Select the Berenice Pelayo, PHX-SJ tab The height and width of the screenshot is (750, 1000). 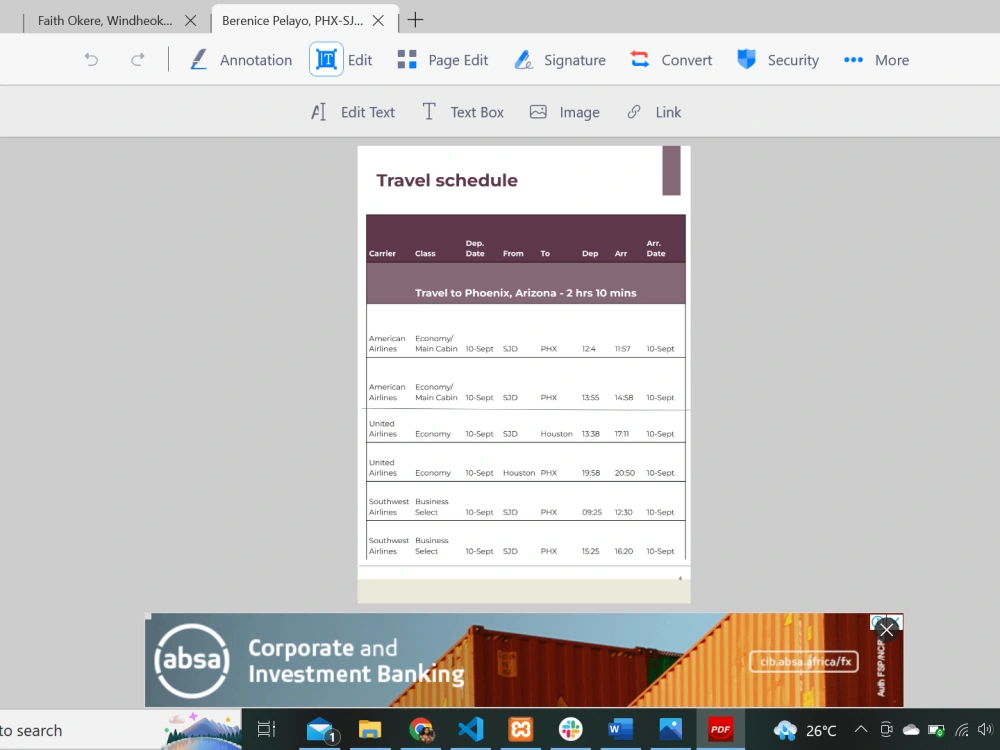292,20
